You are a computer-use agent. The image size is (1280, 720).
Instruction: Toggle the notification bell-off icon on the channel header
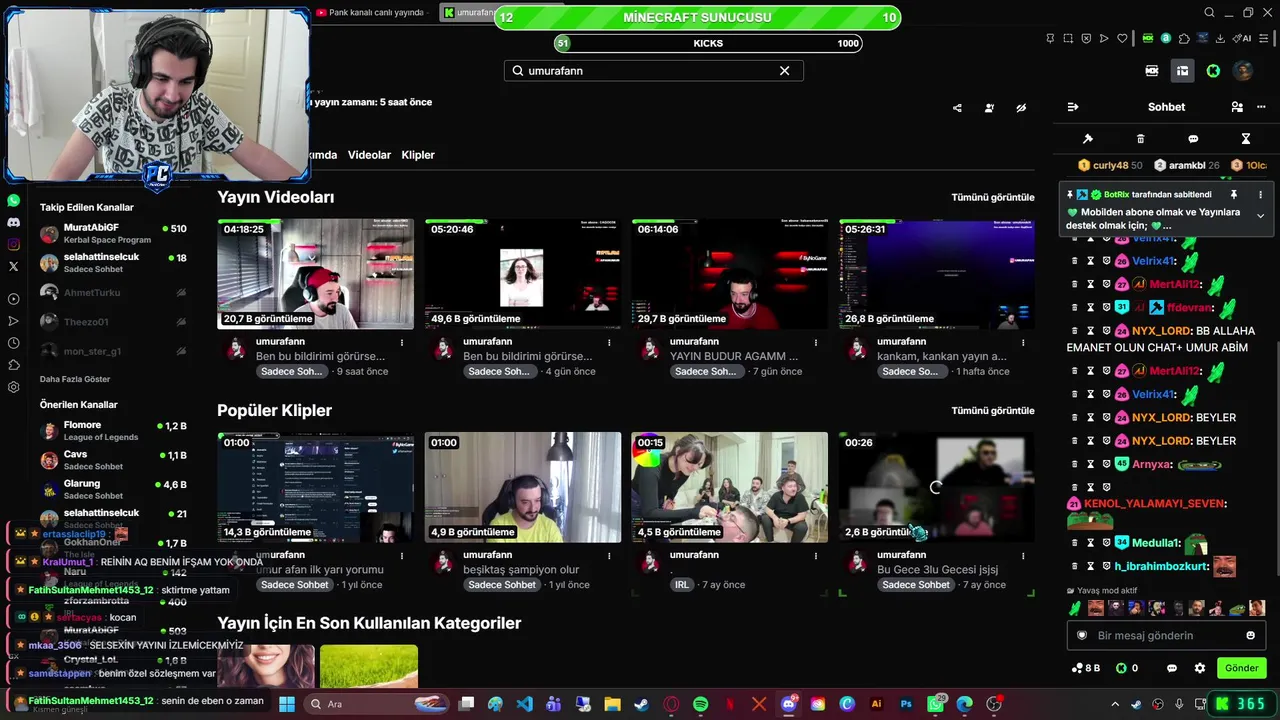1021,108
